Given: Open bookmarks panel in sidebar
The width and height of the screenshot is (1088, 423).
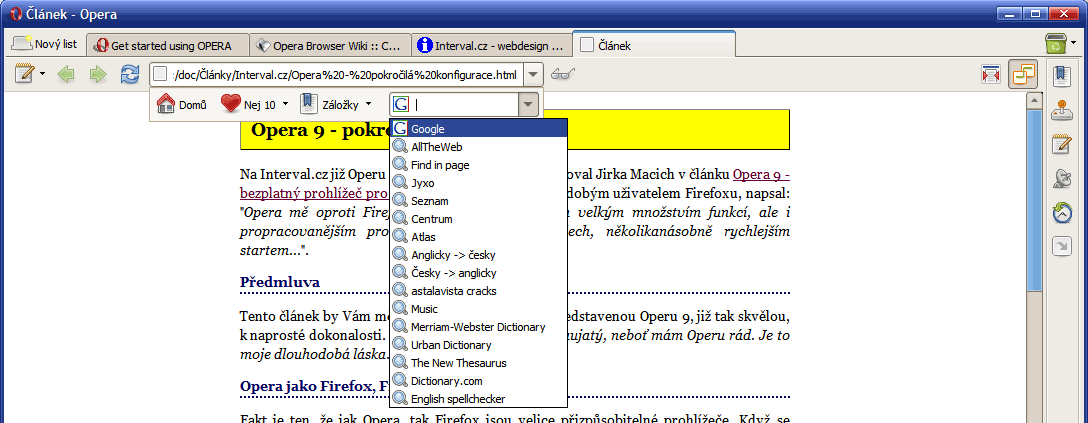Looking at the screenshot, I should pyautogui.click(x=1062, y=76).
